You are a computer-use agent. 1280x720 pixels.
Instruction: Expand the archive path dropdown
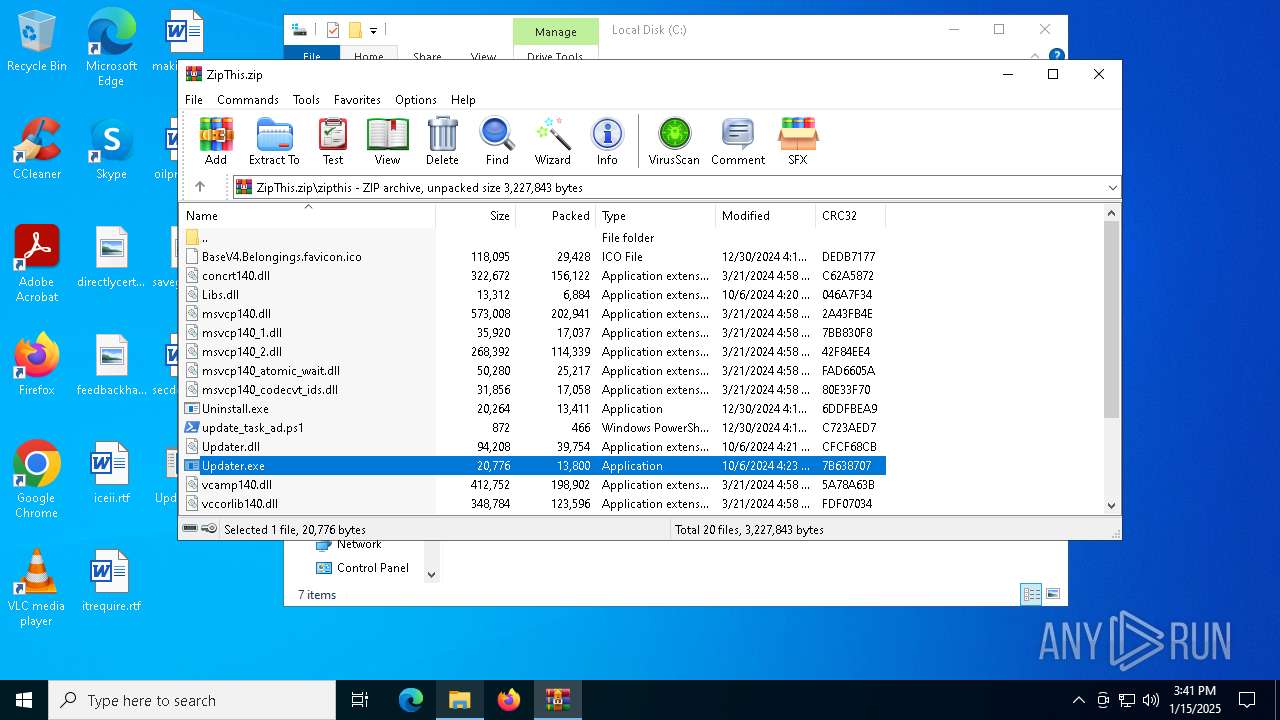1112,188
